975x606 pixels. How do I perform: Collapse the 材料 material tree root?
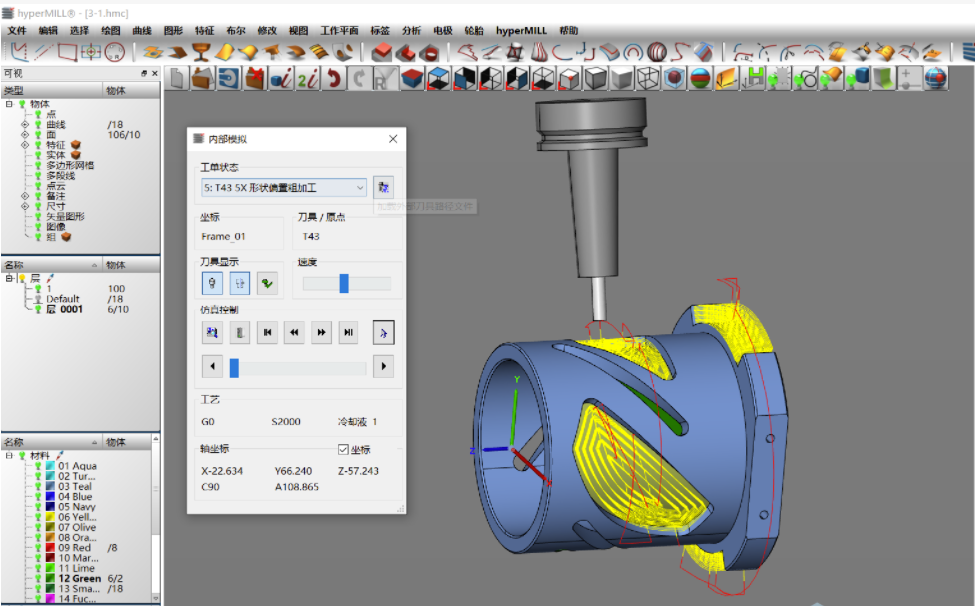click(9, 456)
